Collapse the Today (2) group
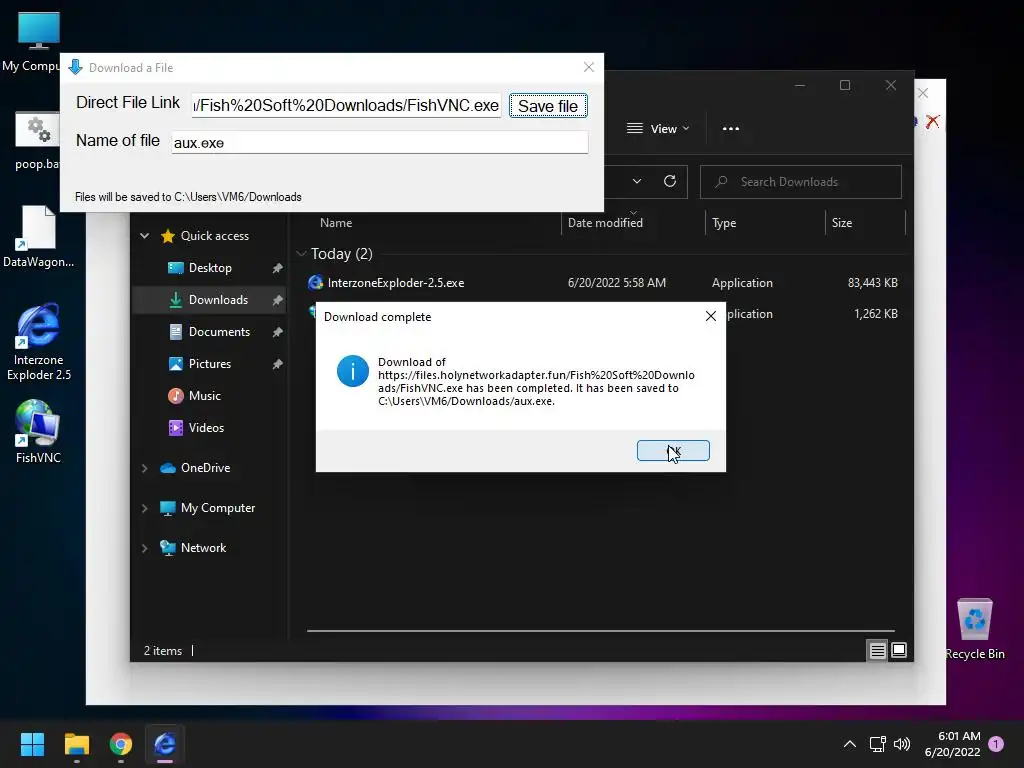Viewport: 1024px width, 768px height. (301, 253)
